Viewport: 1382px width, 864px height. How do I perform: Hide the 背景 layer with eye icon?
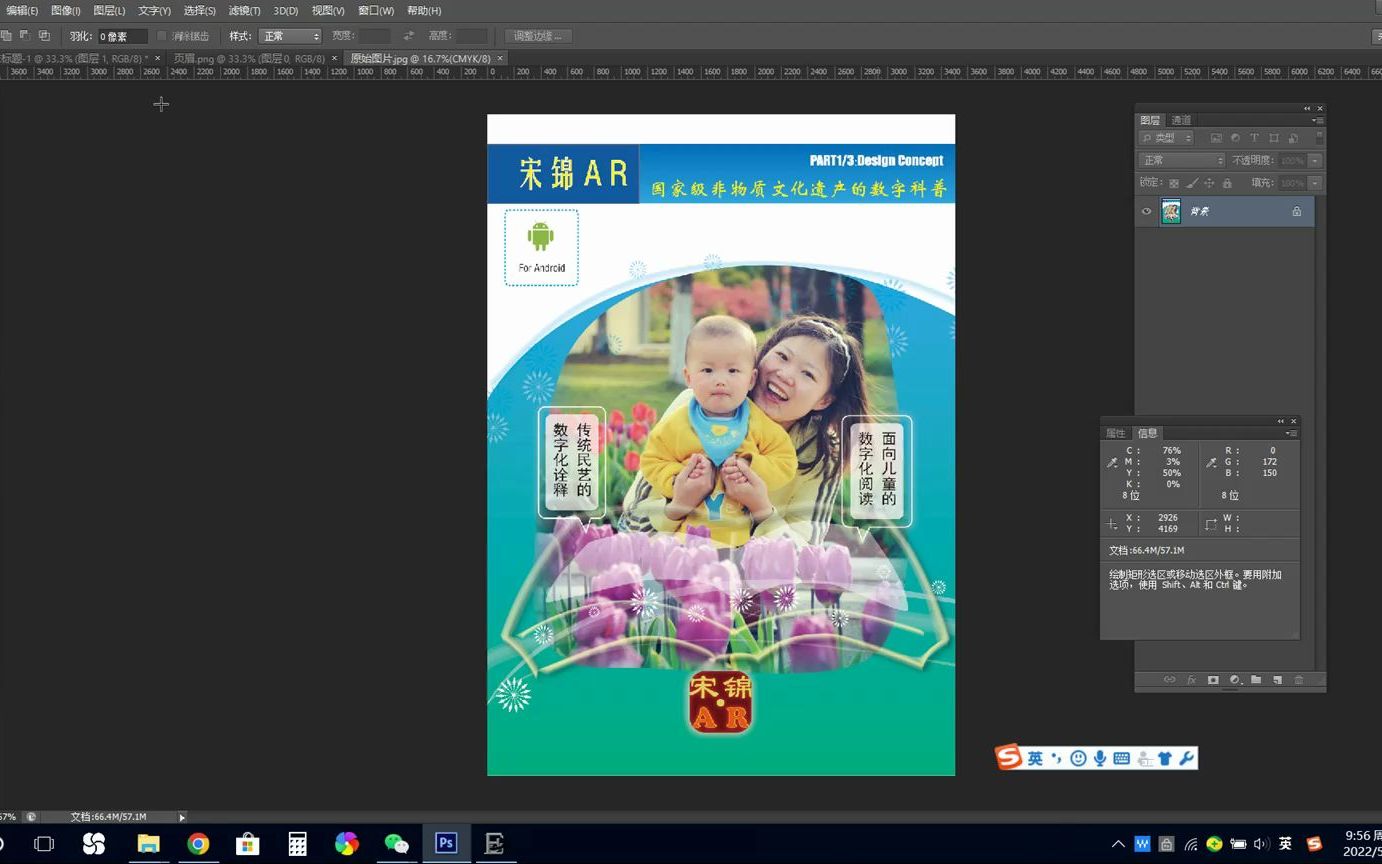[1146, 211]
